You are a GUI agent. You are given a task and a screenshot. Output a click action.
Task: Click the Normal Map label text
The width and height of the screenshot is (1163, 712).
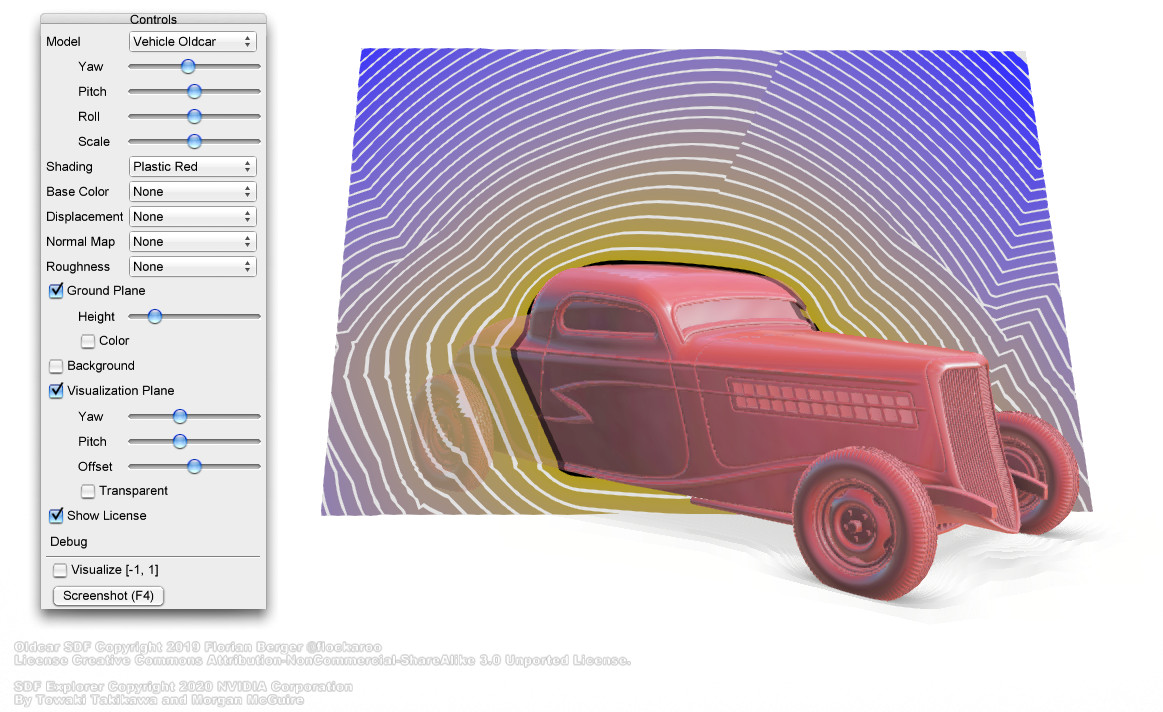pyautogui.click(x=80, y=242)
